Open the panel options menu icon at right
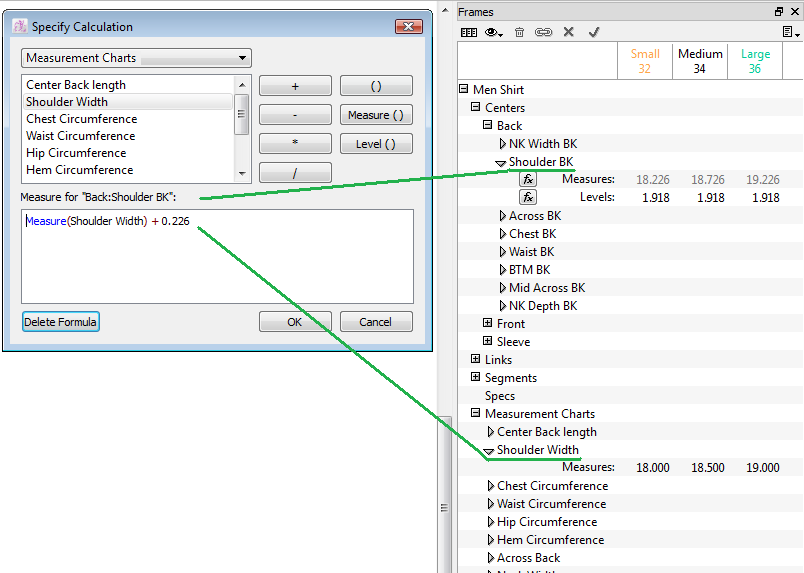 pos(789,32)
